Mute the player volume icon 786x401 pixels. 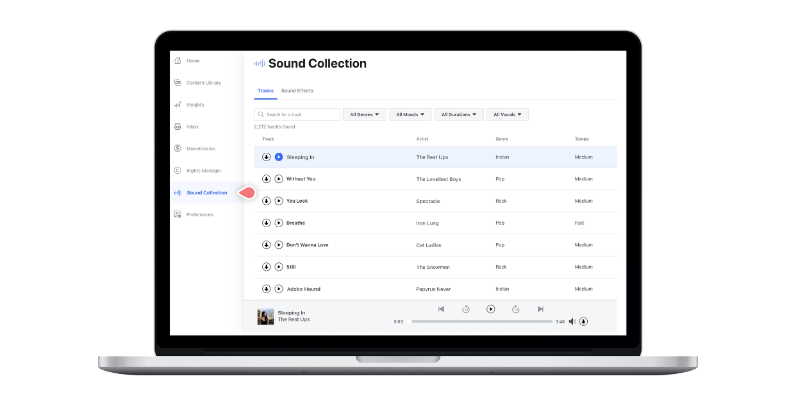(x=572, y=322)
